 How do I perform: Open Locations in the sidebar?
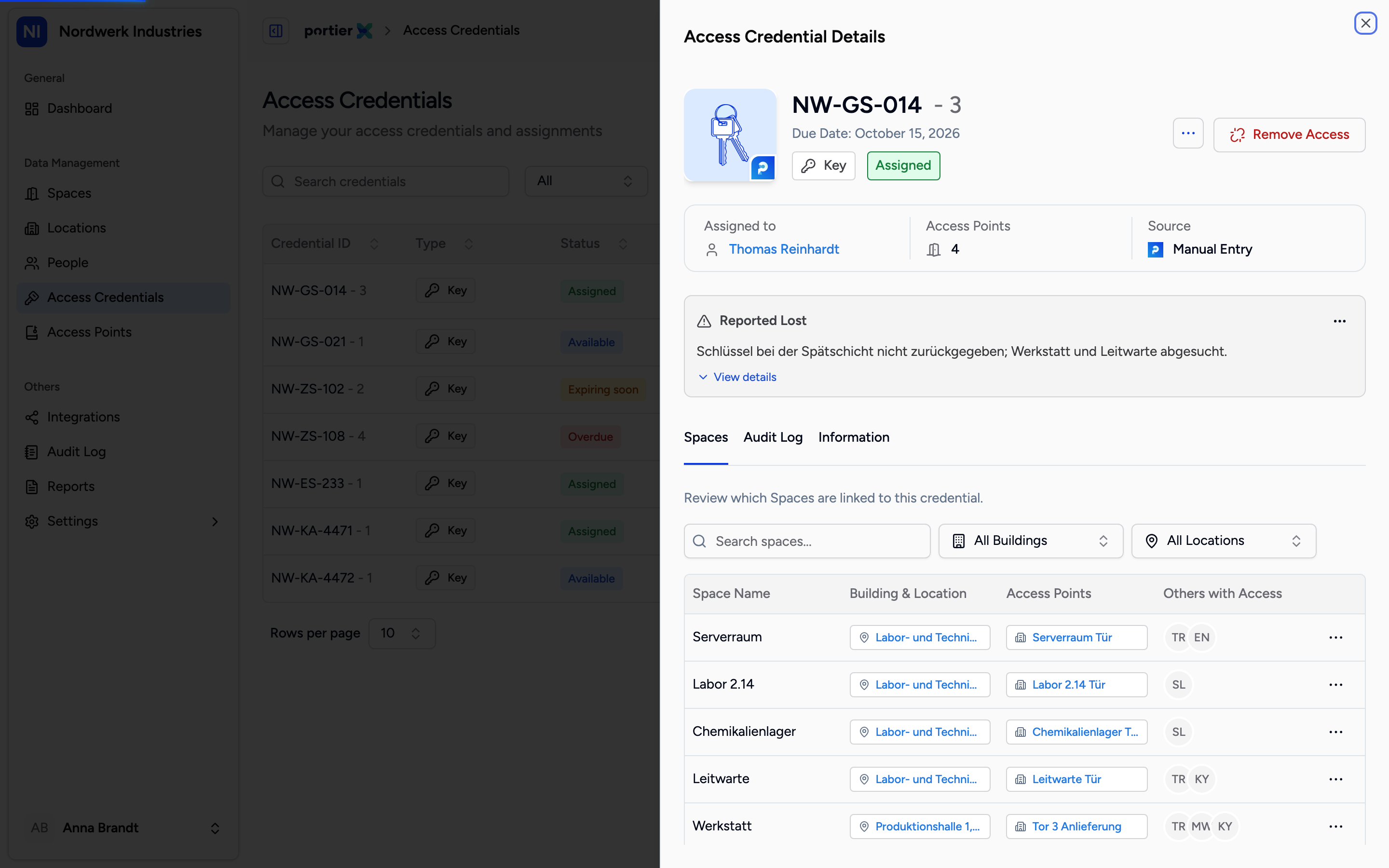coord(123,229)
